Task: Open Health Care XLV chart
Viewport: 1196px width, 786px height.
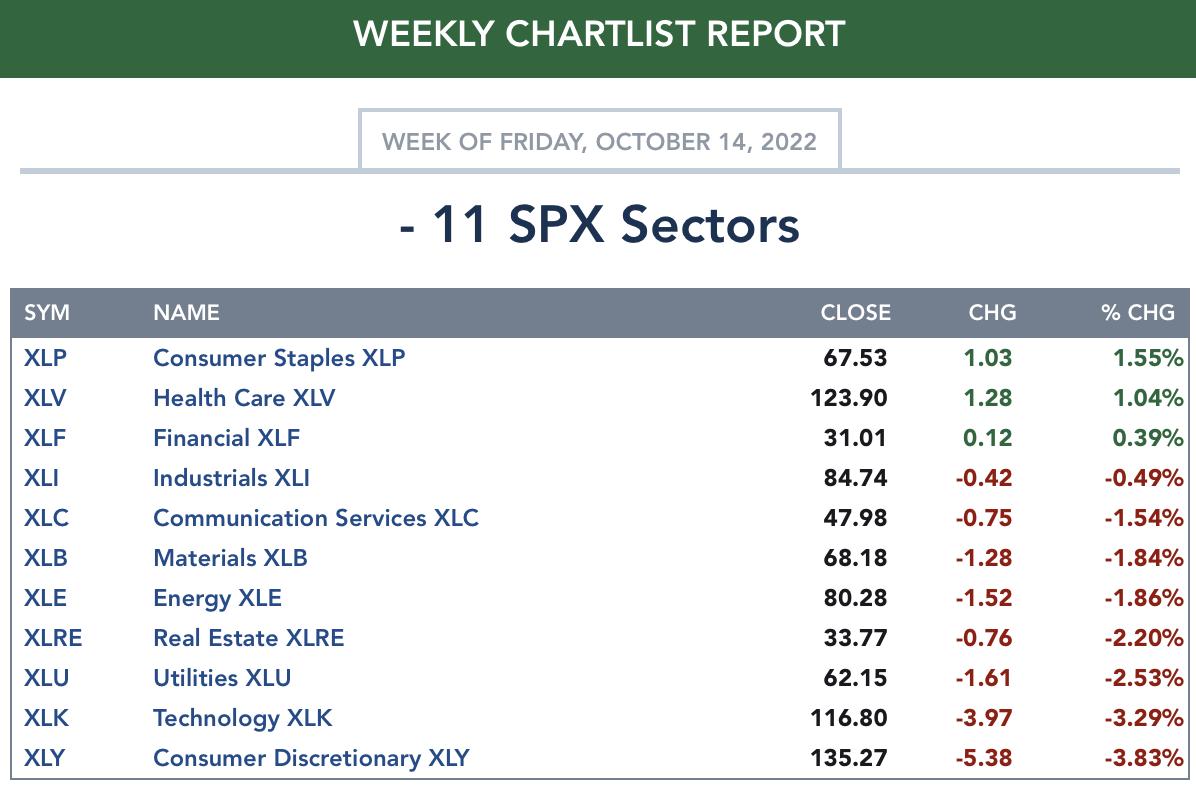Action: tap(244, 398)
